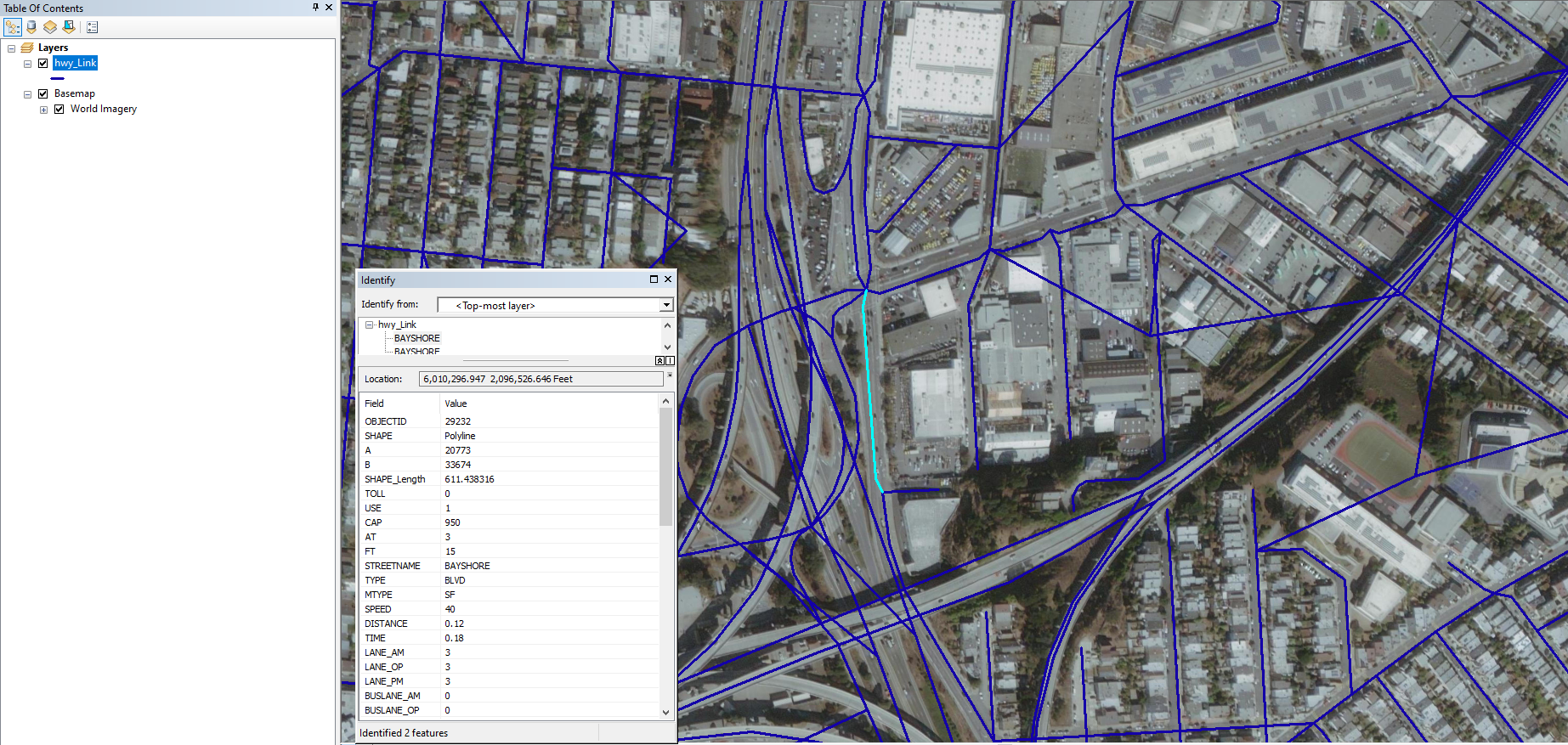
Task: Click the collapse-up pane arrows icon
Action: (x=659, y=361)
